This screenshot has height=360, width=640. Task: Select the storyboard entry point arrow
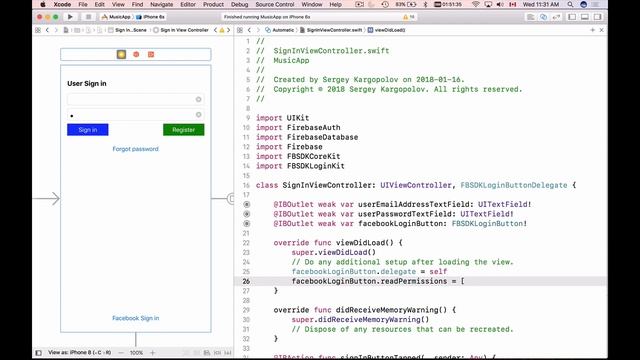click(x=46, y=199)
